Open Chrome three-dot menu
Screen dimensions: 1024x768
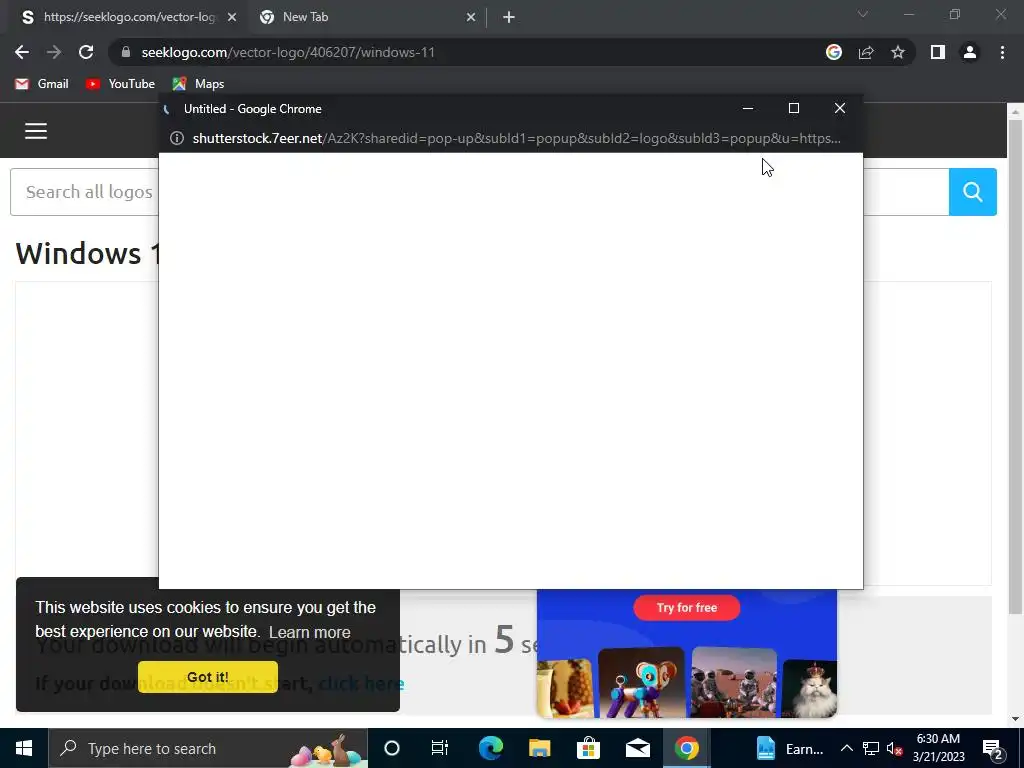point(1002,52)
